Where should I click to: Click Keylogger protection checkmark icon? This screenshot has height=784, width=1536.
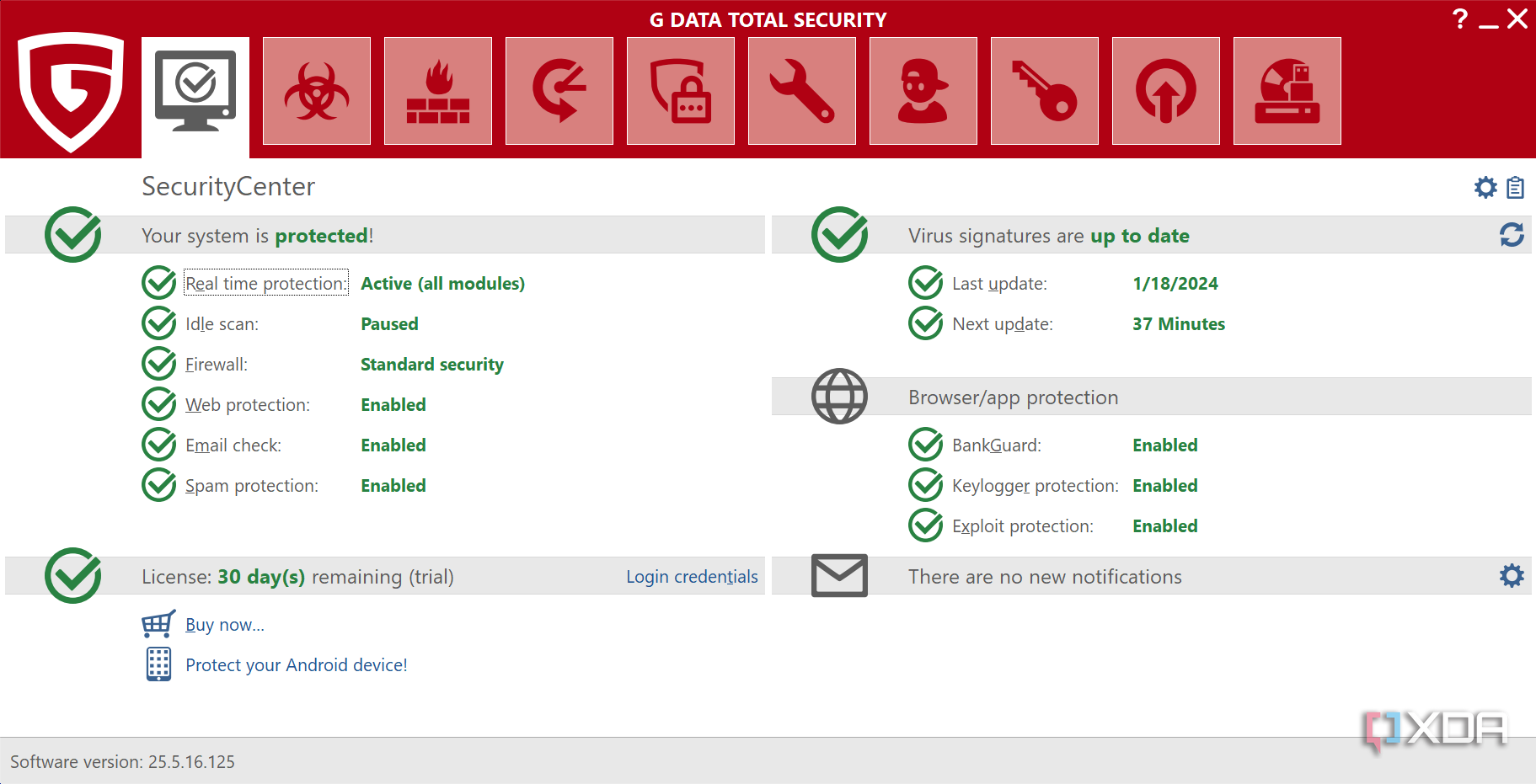click(x=926, y=485)
